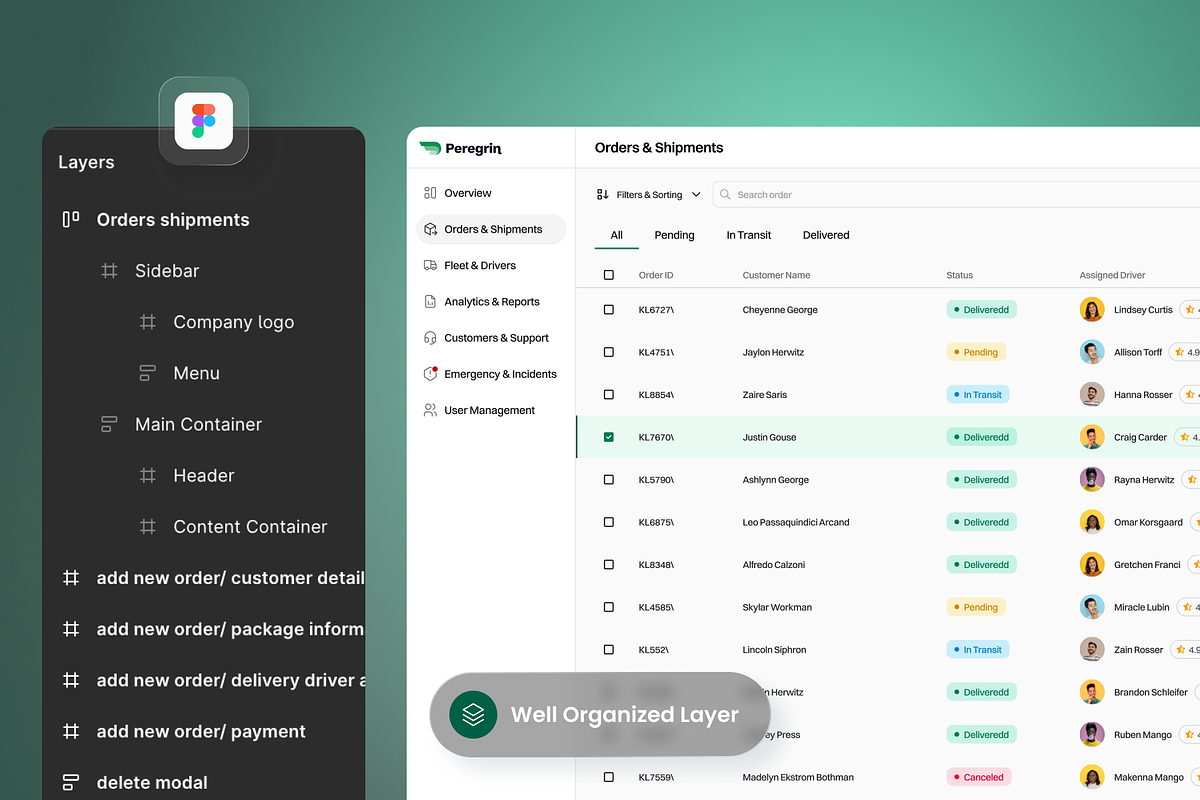The image size is (1200, 800).
Task: Click the Customers & Support headset icon
Action: click(430, 338)
